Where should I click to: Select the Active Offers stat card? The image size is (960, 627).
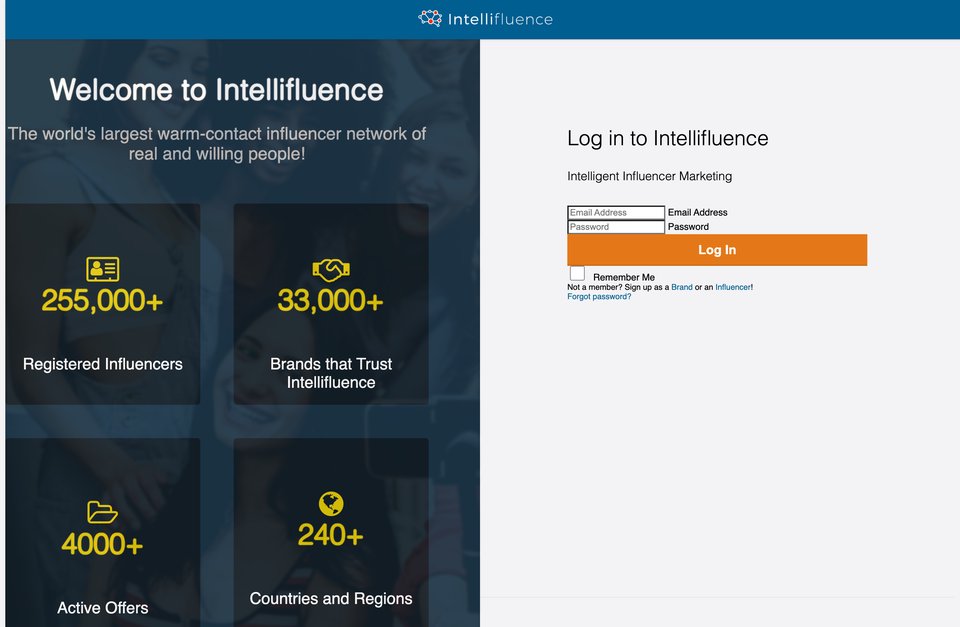click(103, 532)
